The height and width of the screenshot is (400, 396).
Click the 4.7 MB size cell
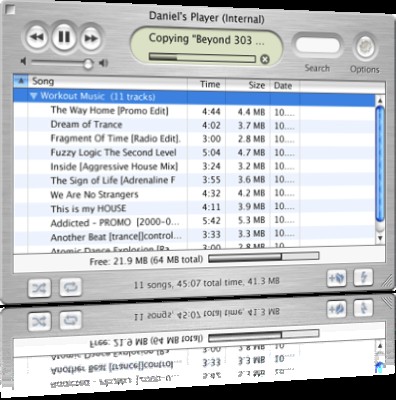point(252,152)
